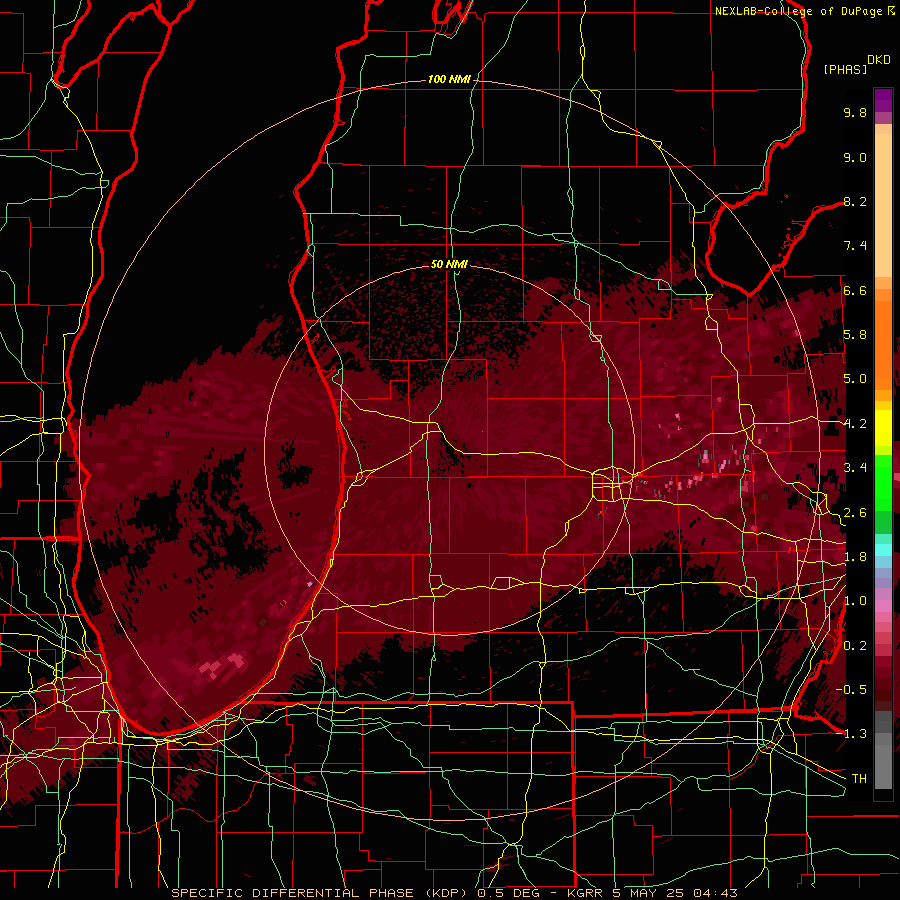
Task: Pick the cyan segment of the color bar
Action: 883,550
